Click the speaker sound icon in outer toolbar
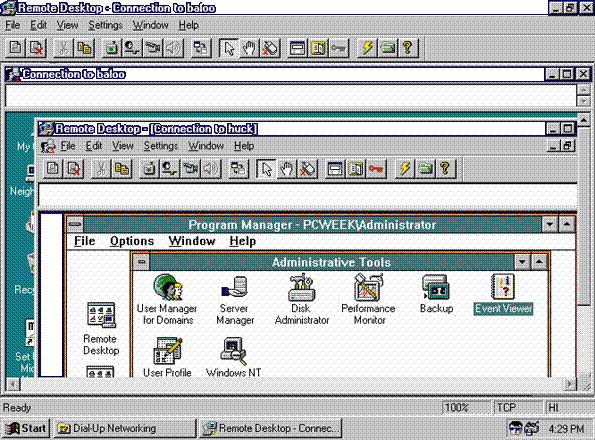Screen dimensions: 595x440 [x=173, y=48]
